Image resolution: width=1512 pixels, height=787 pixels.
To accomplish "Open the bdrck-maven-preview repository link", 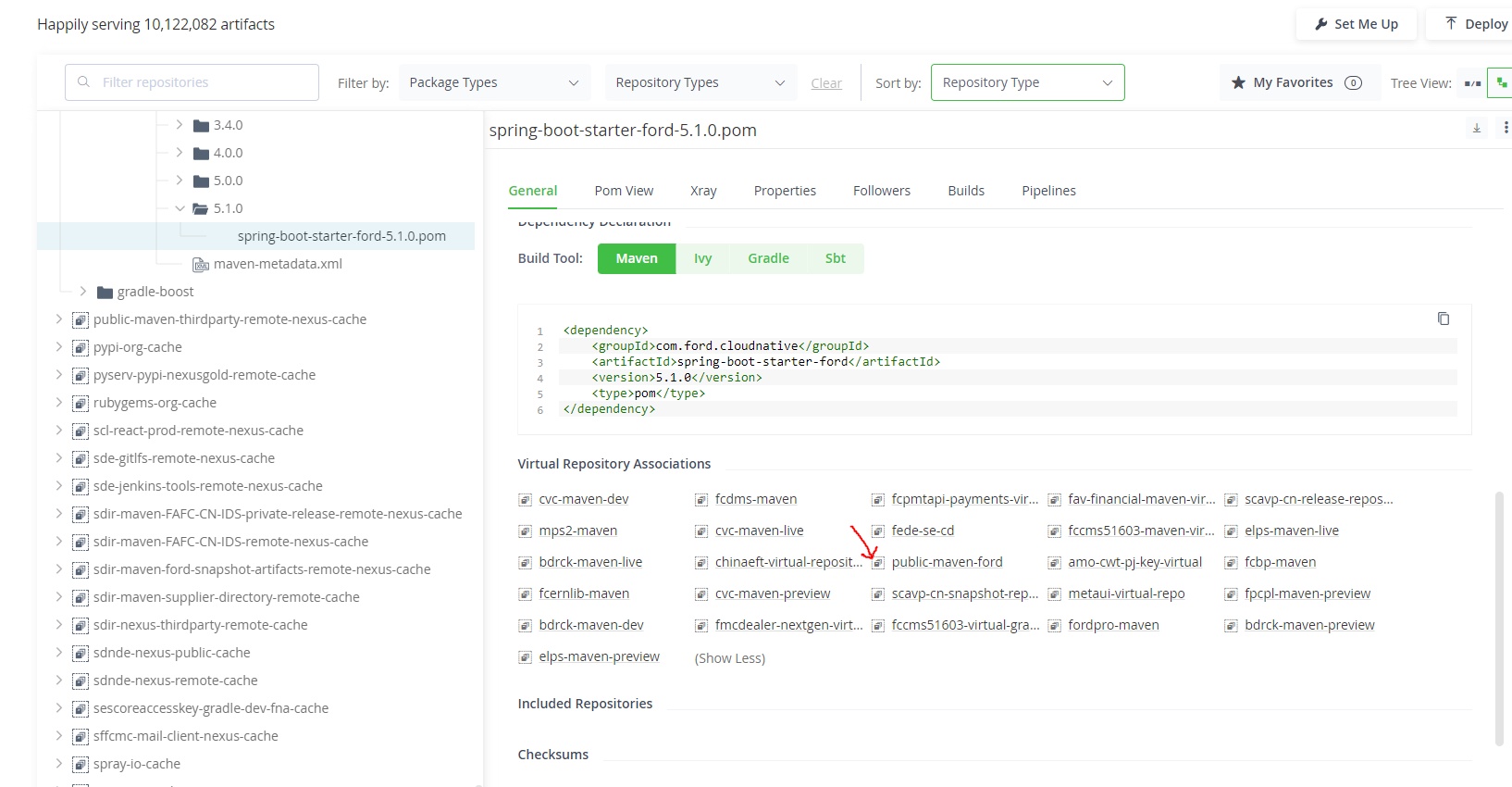I will 1309,625.
